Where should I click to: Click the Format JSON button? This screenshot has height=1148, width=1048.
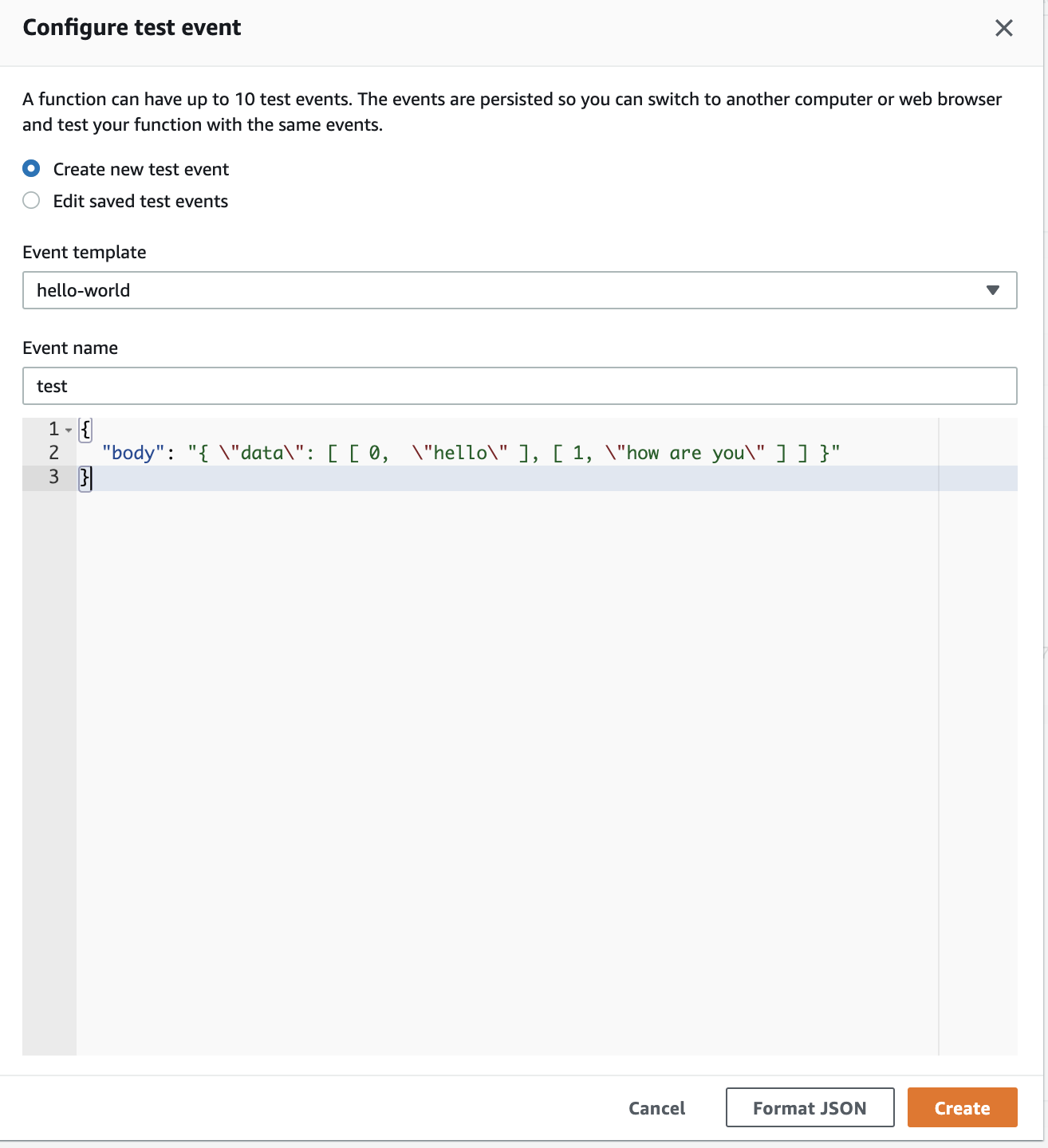tap(810, 1108)
